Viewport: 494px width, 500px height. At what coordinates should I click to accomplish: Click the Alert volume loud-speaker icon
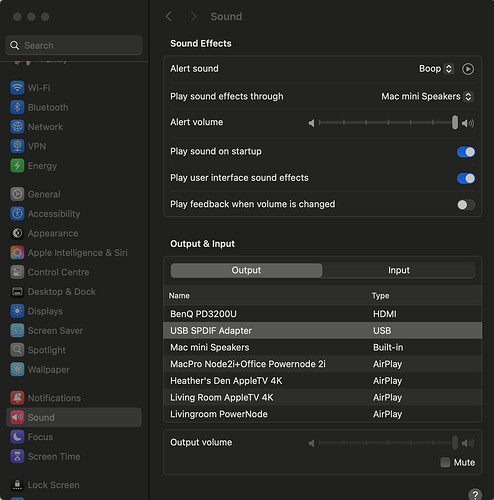pos(468,123)
